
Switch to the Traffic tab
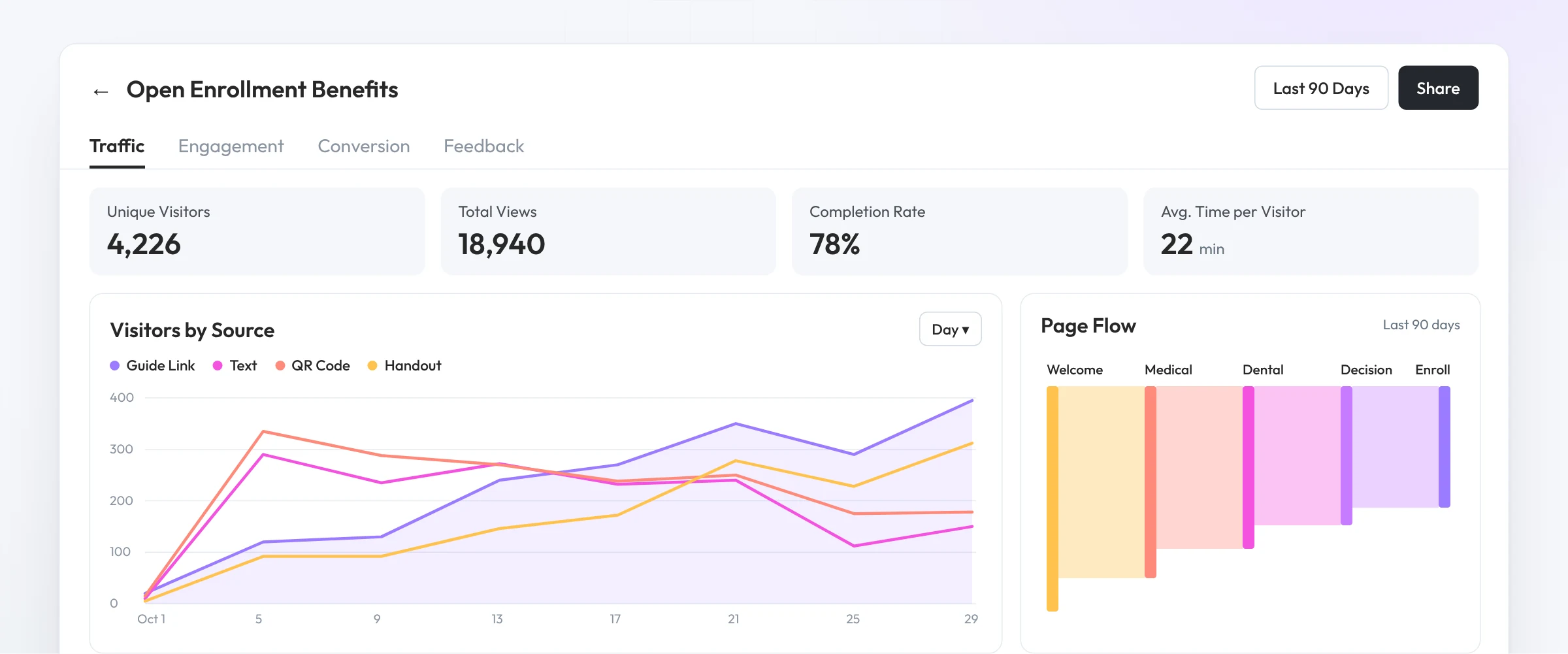pos(117,146)
